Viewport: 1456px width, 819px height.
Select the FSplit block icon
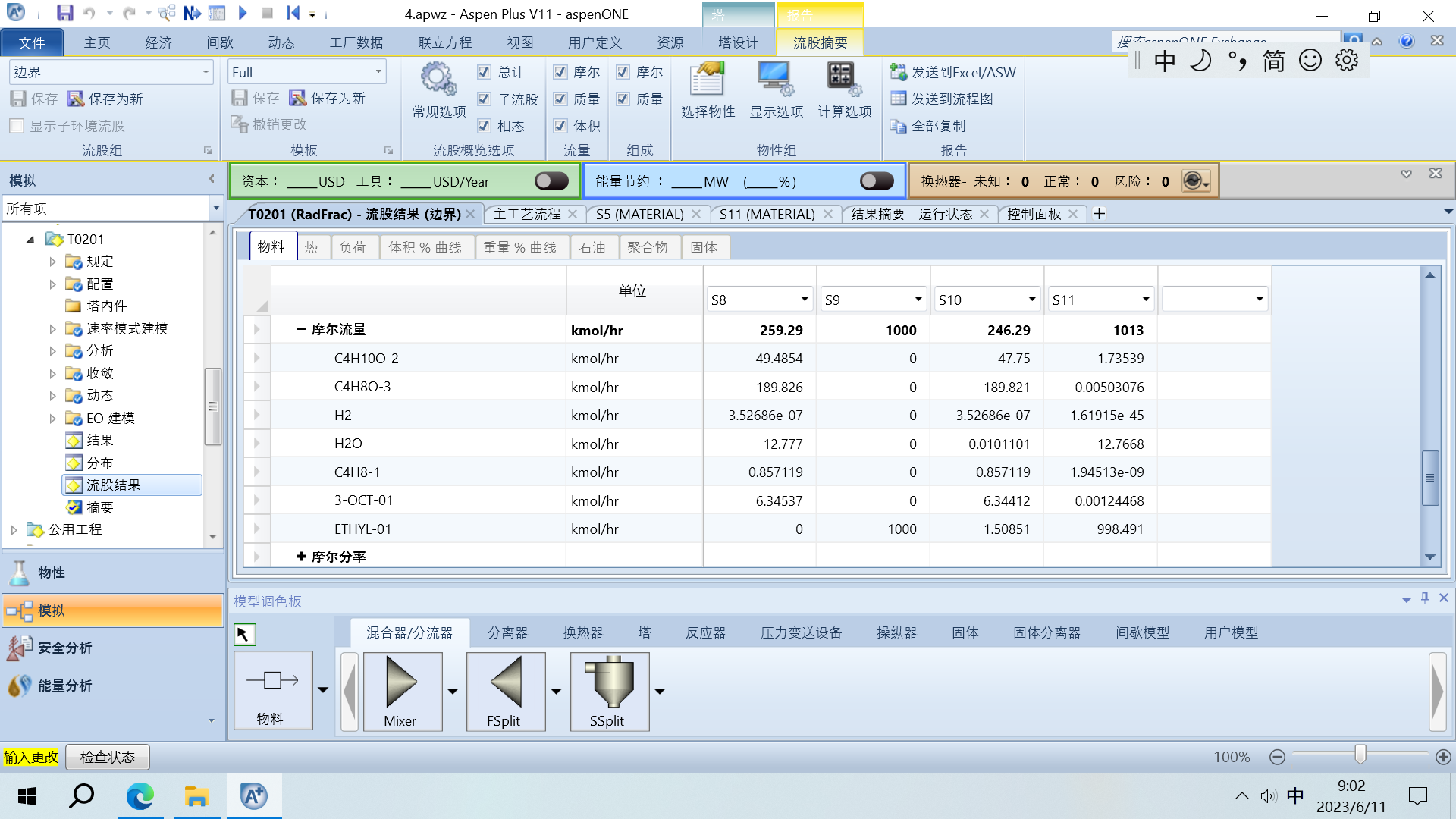(506, 691)
